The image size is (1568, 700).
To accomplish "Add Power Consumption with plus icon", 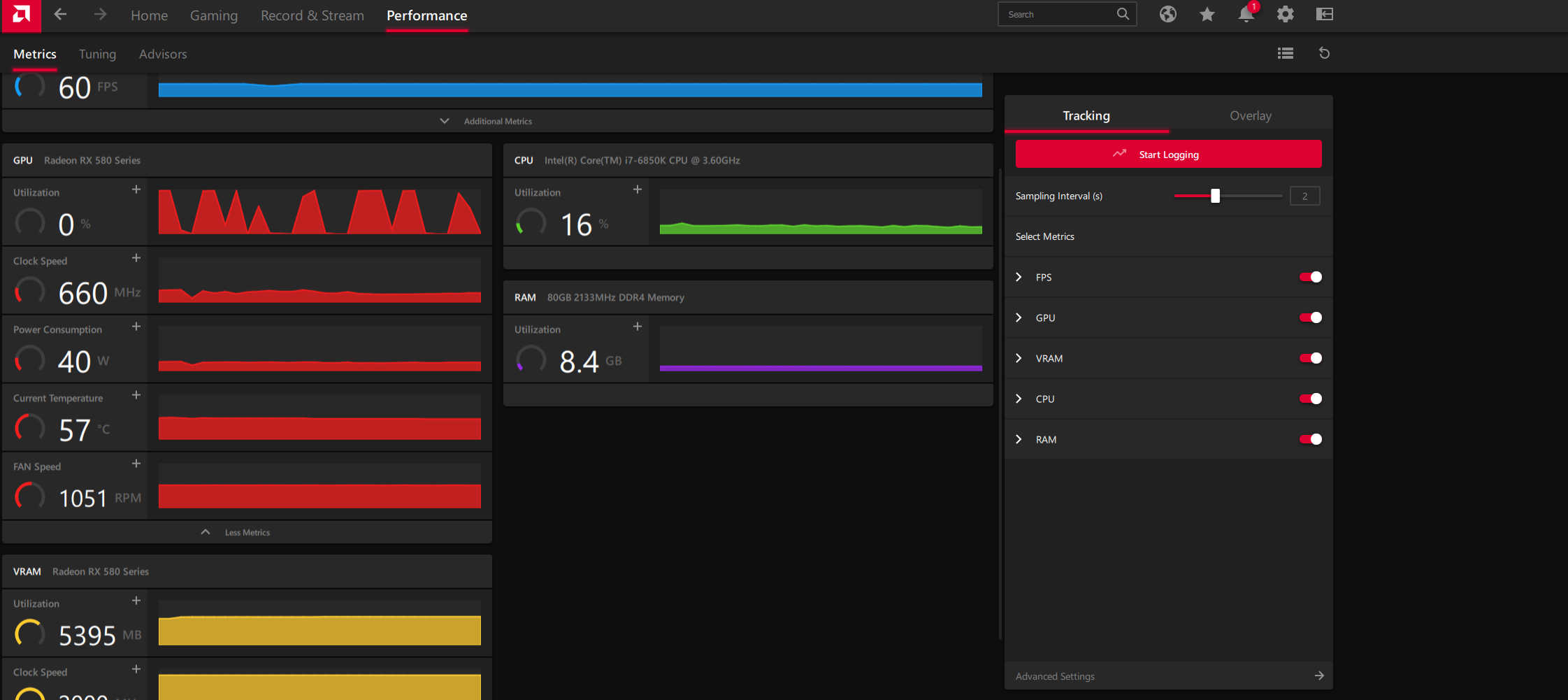I will click(136, 327).
